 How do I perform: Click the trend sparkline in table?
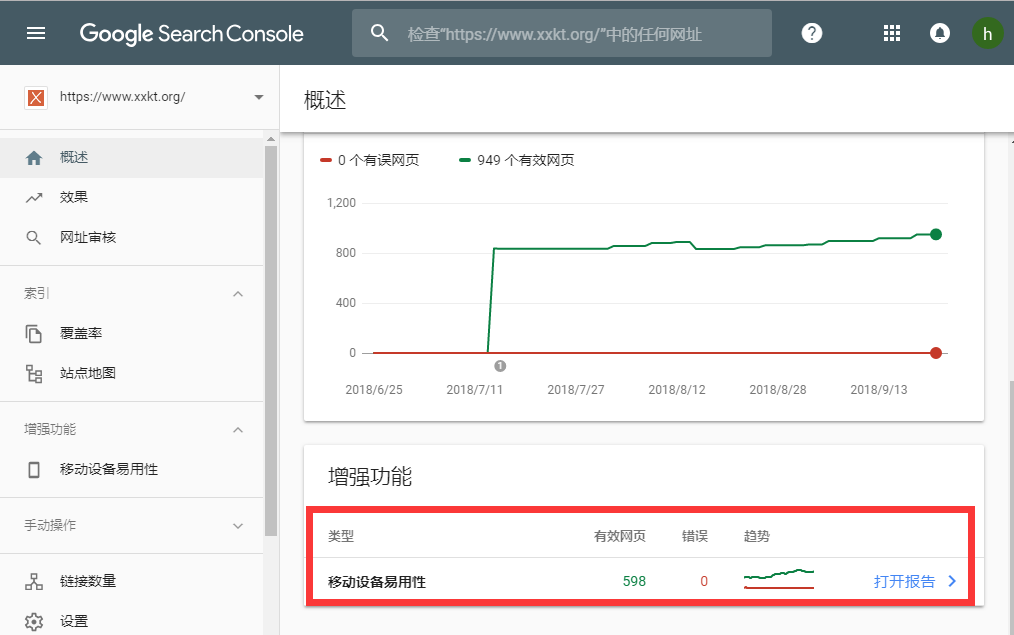[x=779, y=579]
